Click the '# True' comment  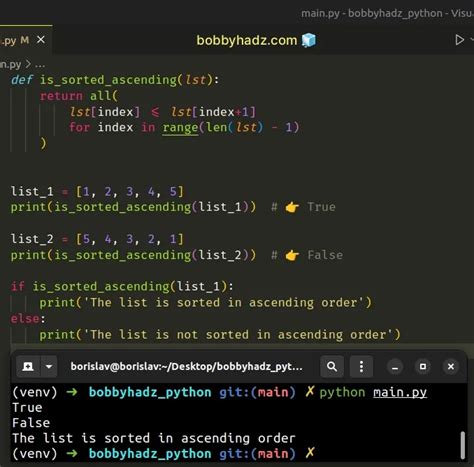tap(303, 207)
